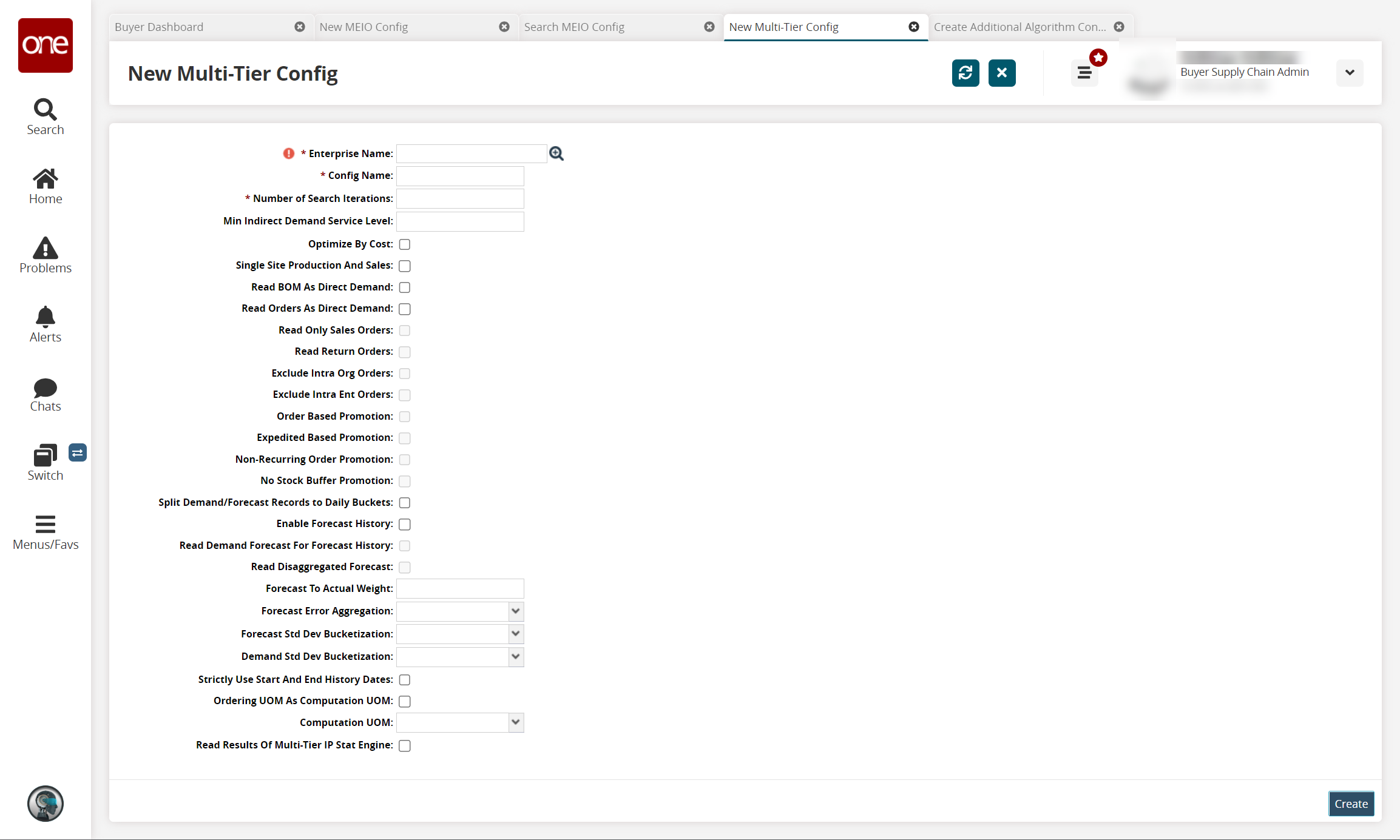Click the refresh icon button
The height and width of the screenshot is (840, 1400).
[x=965, y=72]
